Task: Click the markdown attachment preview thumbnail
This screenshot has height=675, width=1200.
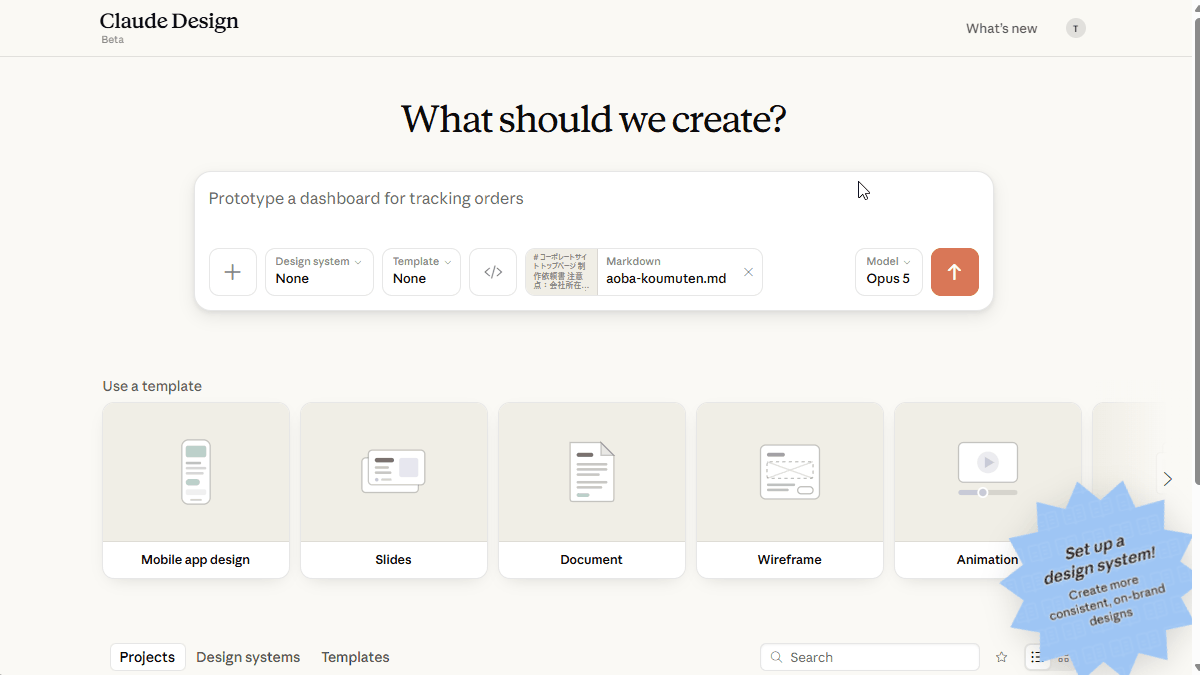Action: 562,272
